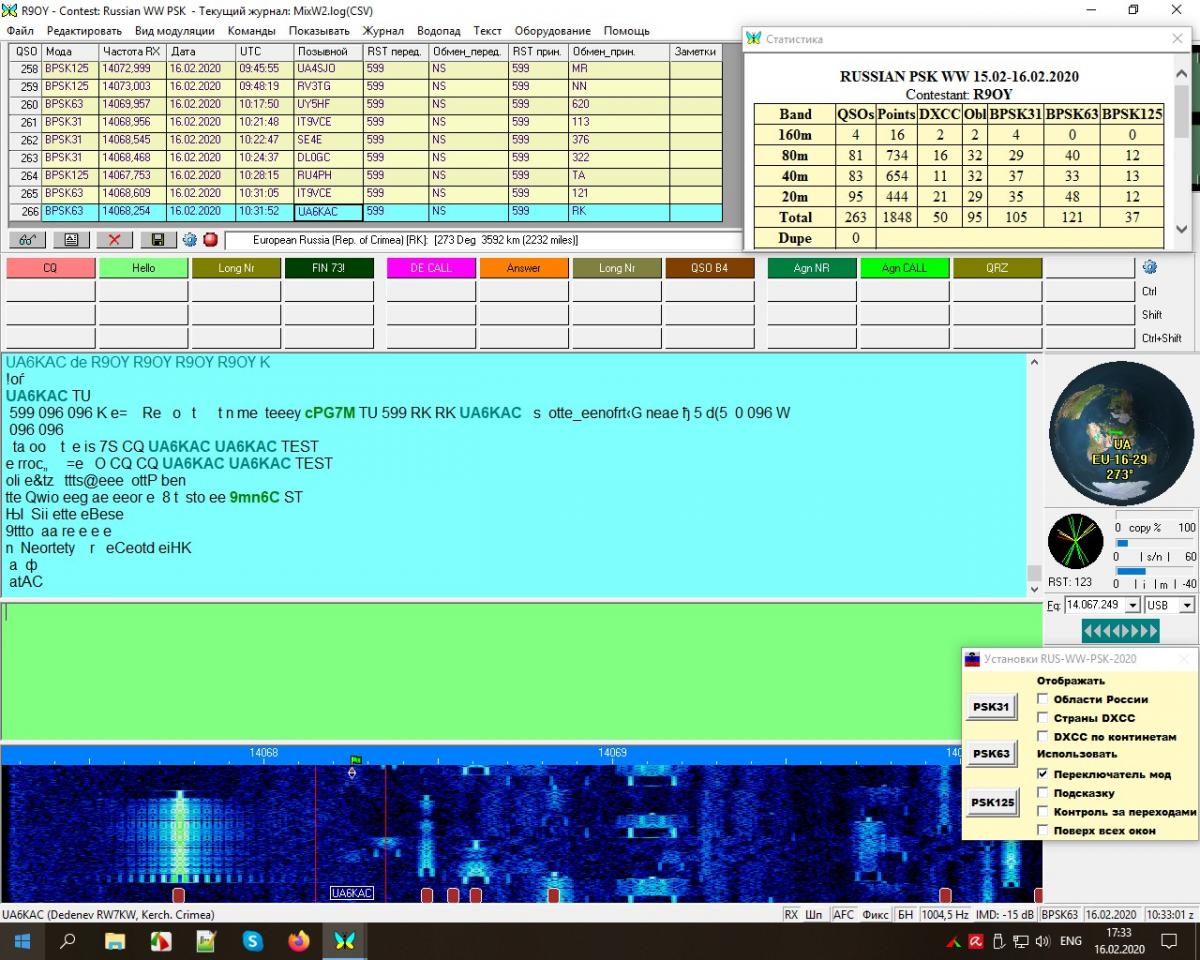Toggle the 'Поверх всех окон' checkbox
This screenshot has width=1200, height=960.
pyautogui.click(x=1043, y=830)
